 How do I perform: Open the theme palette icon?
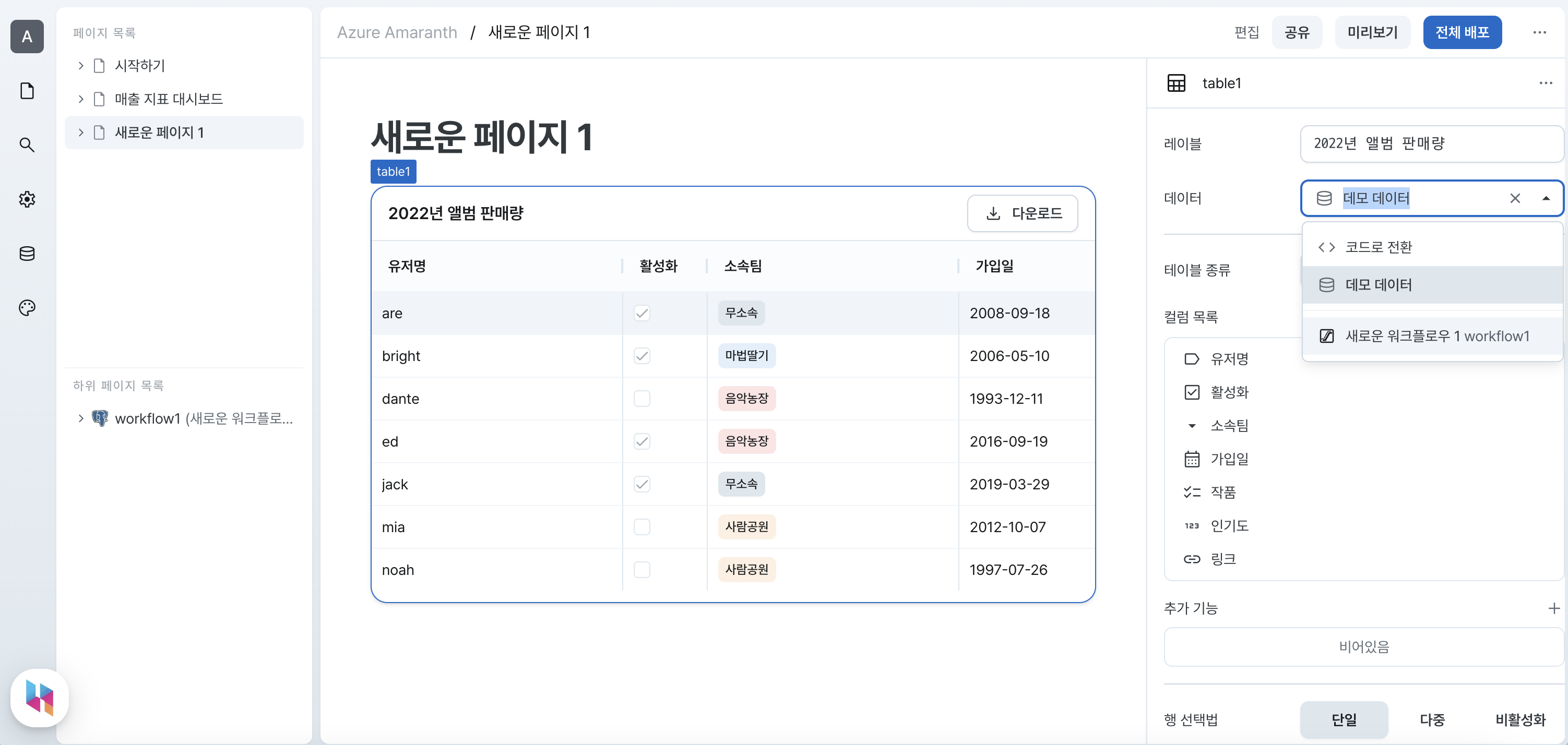[27, 307]
